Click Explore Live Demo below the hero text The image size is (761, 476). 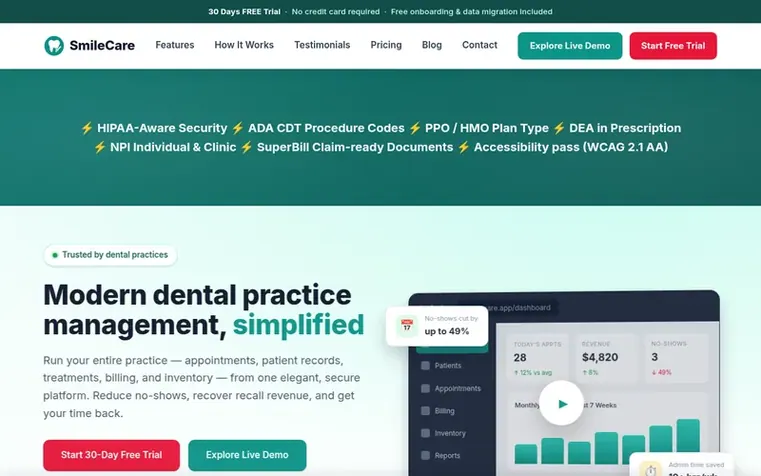pyautogui.click(x=247, y=455)
